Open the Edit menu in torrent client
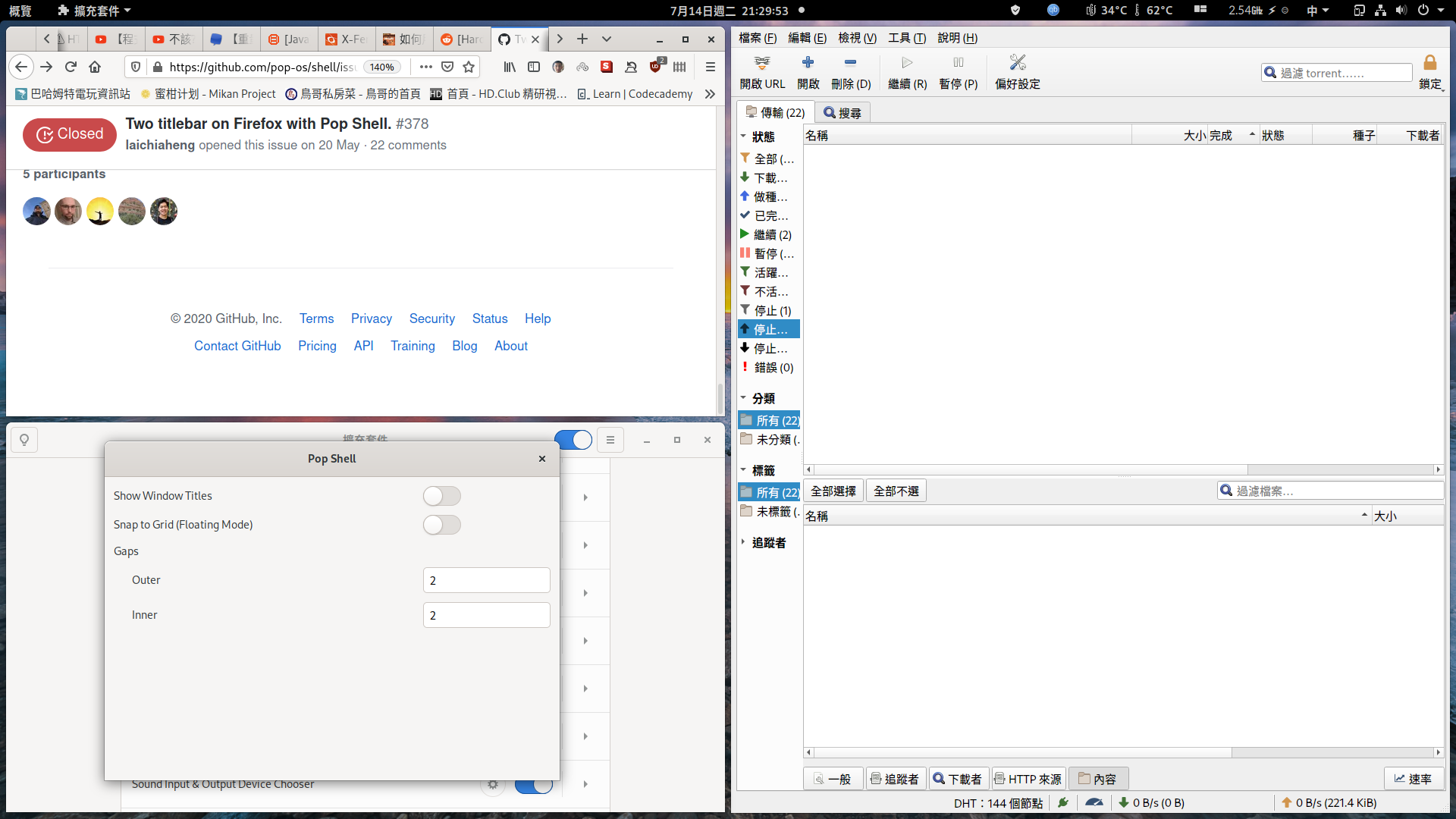1456x819 pixels. pyautogui.click(x=808, y=38)
